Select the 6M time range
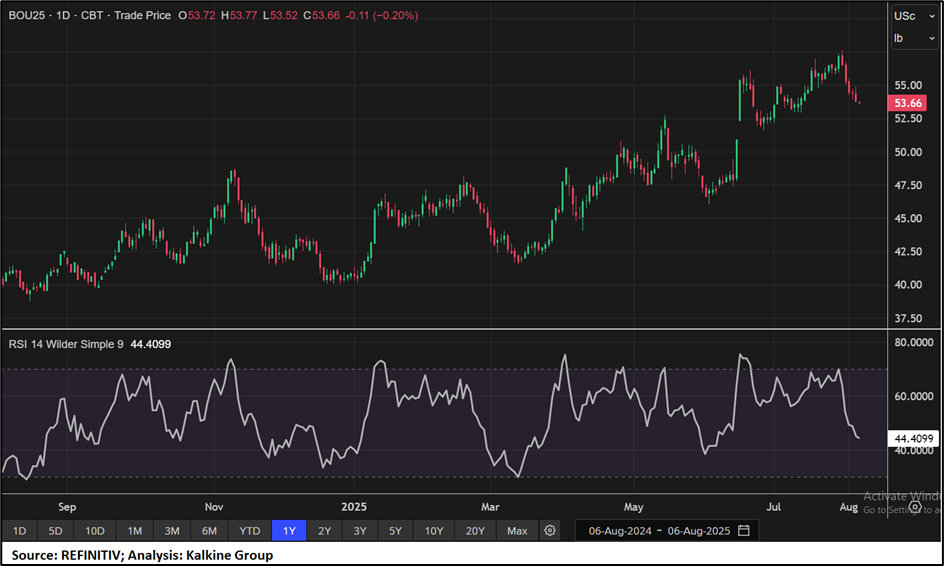 click(x=209, y=531)
